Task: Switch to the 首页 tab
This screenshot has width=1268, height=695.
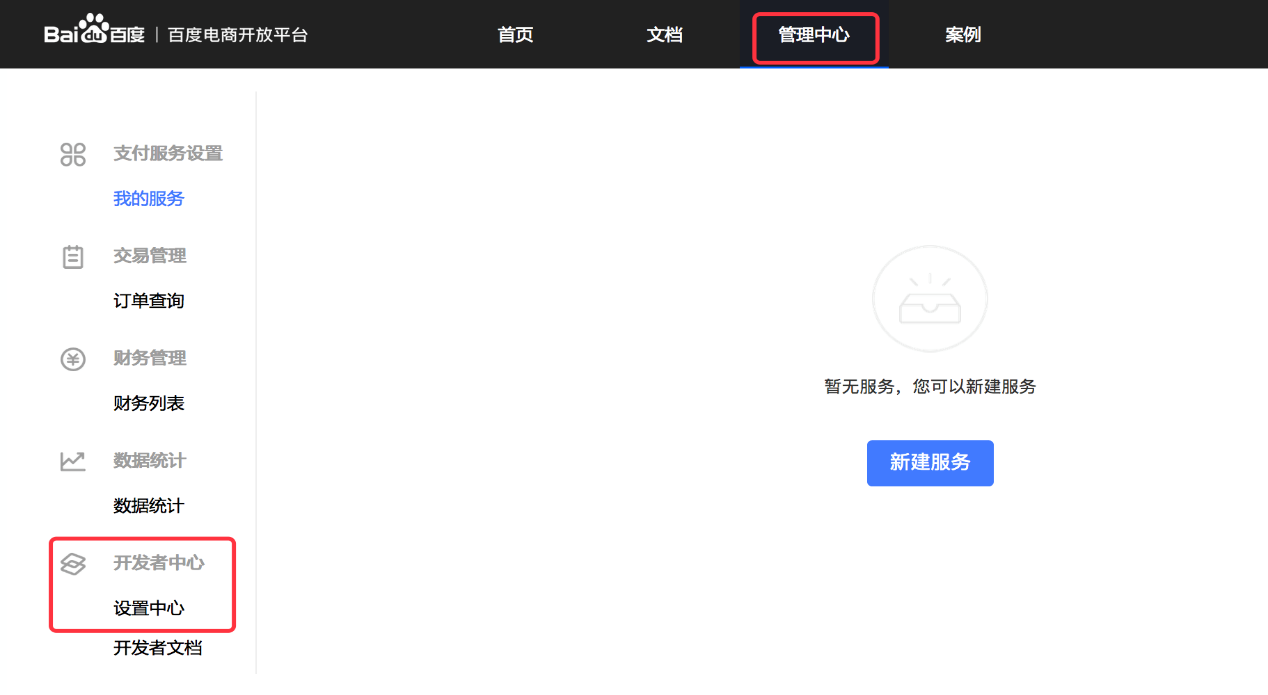Action: (514, 34)
